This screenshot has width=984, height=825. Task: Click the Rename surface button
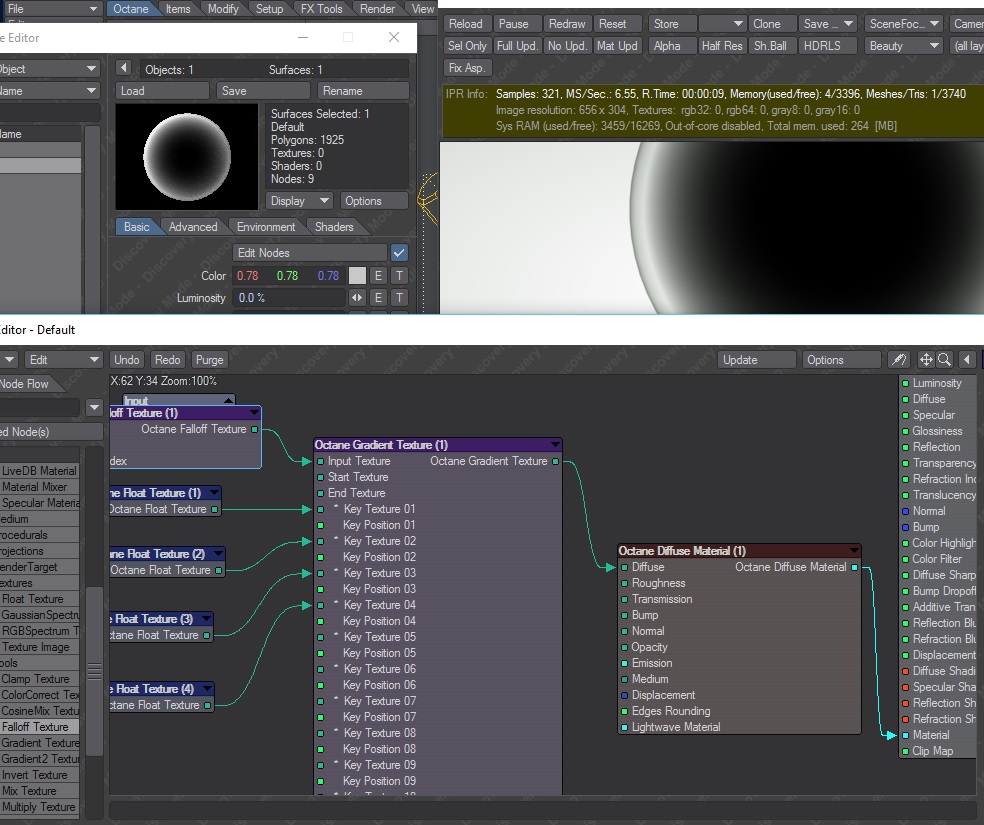point(363,91)
